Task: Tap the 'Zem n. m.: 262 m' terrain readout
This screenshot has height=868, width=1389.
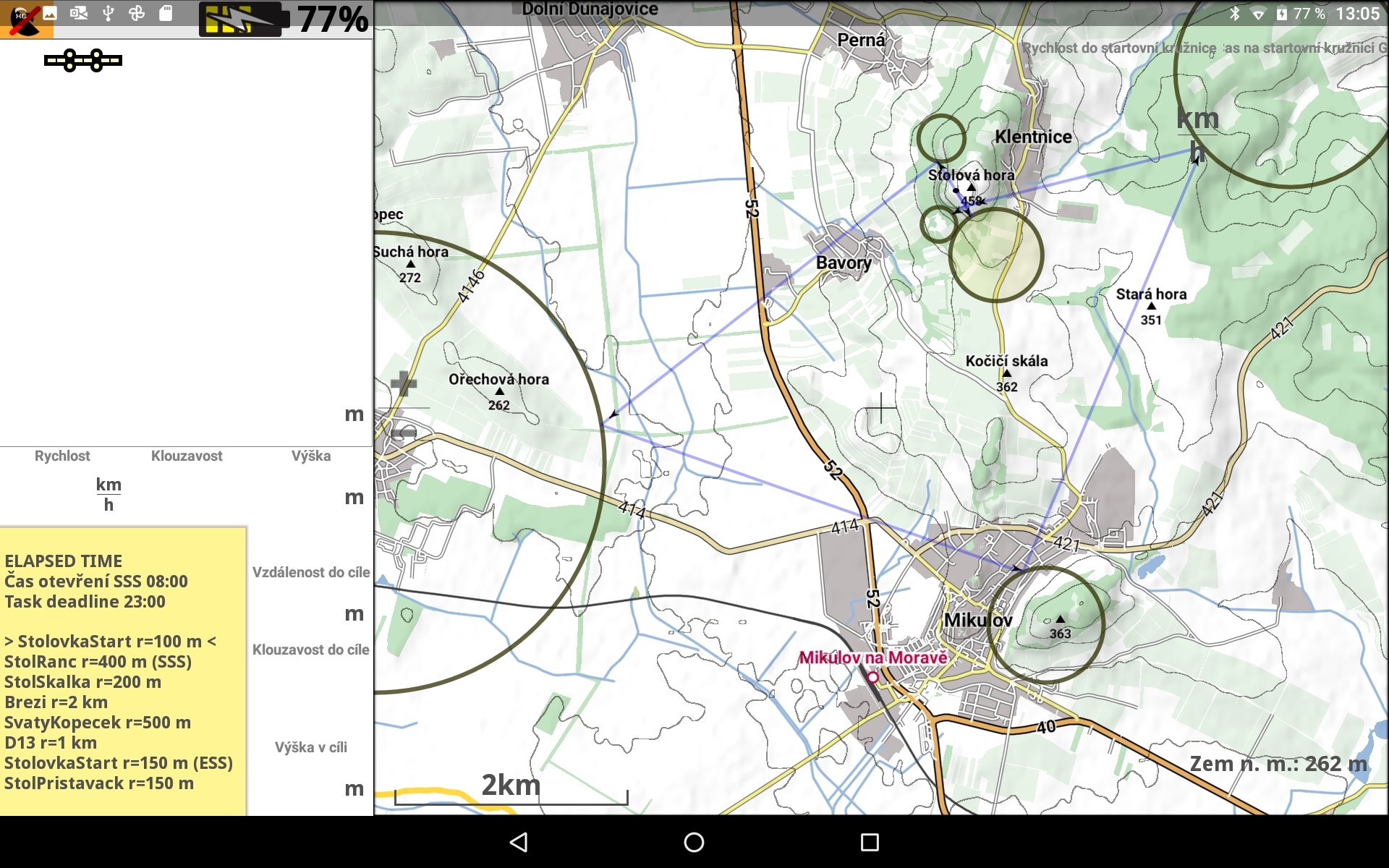Action: pyautogui.click(x=1278, y=764)
